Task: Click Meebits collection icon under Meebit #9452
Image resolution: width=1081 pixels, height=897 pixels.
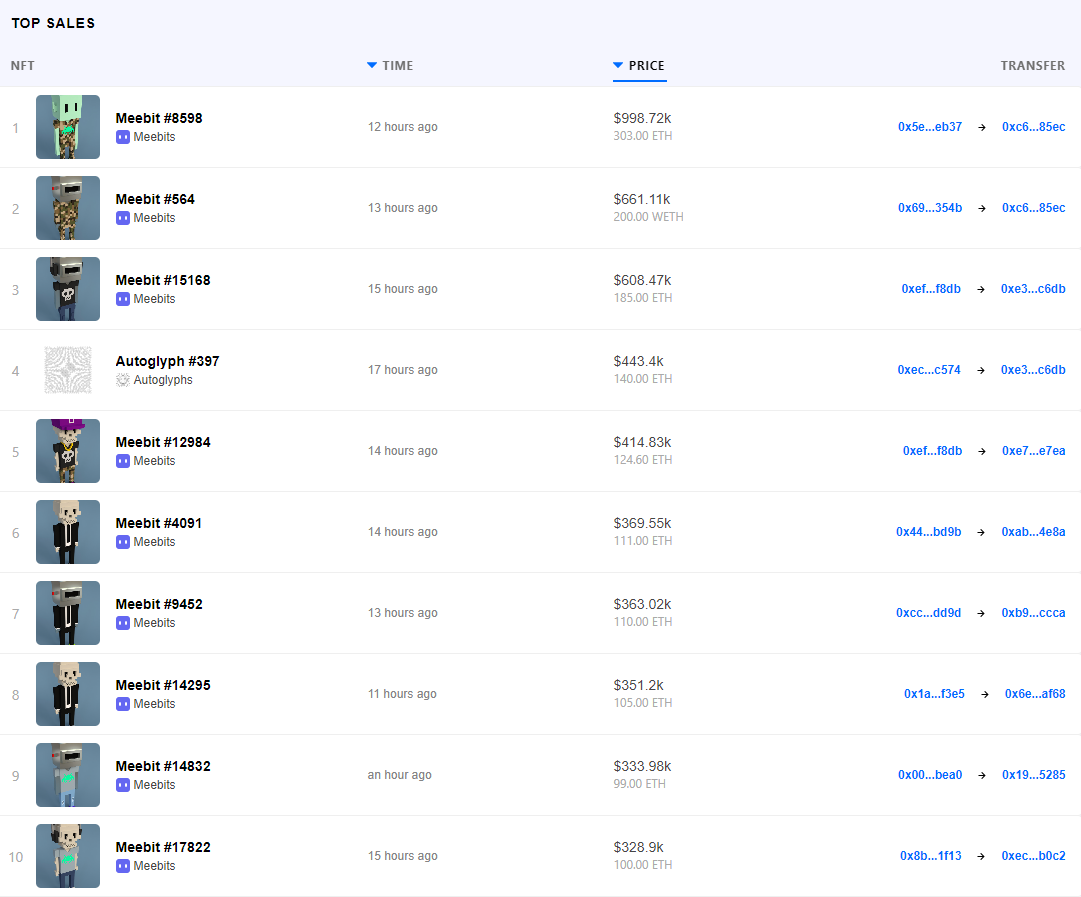Action: coord(123,623)
